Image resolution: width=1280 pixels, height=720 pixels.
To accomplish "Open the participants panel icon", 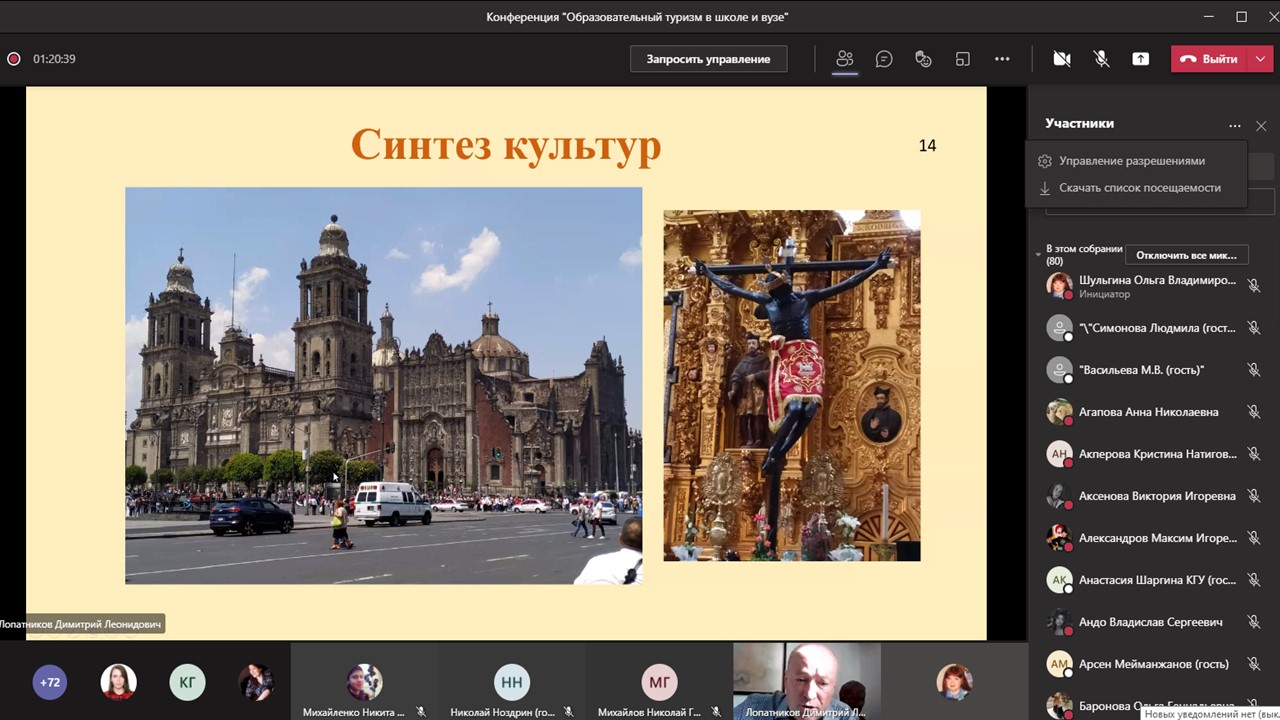I will tap(845, 59).
